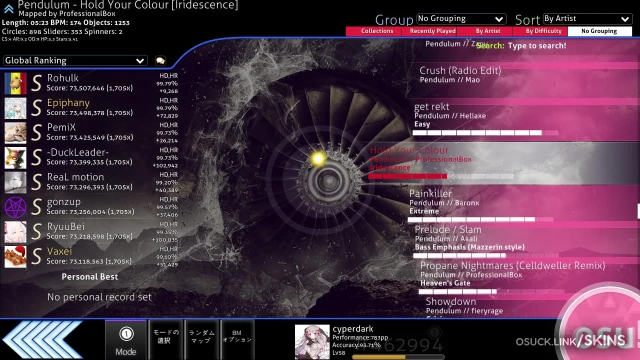Viewport: 640px width, 360px height.
Task: Open -DuckLeader-'s avatar thumbnail
Action: point(15,158)
